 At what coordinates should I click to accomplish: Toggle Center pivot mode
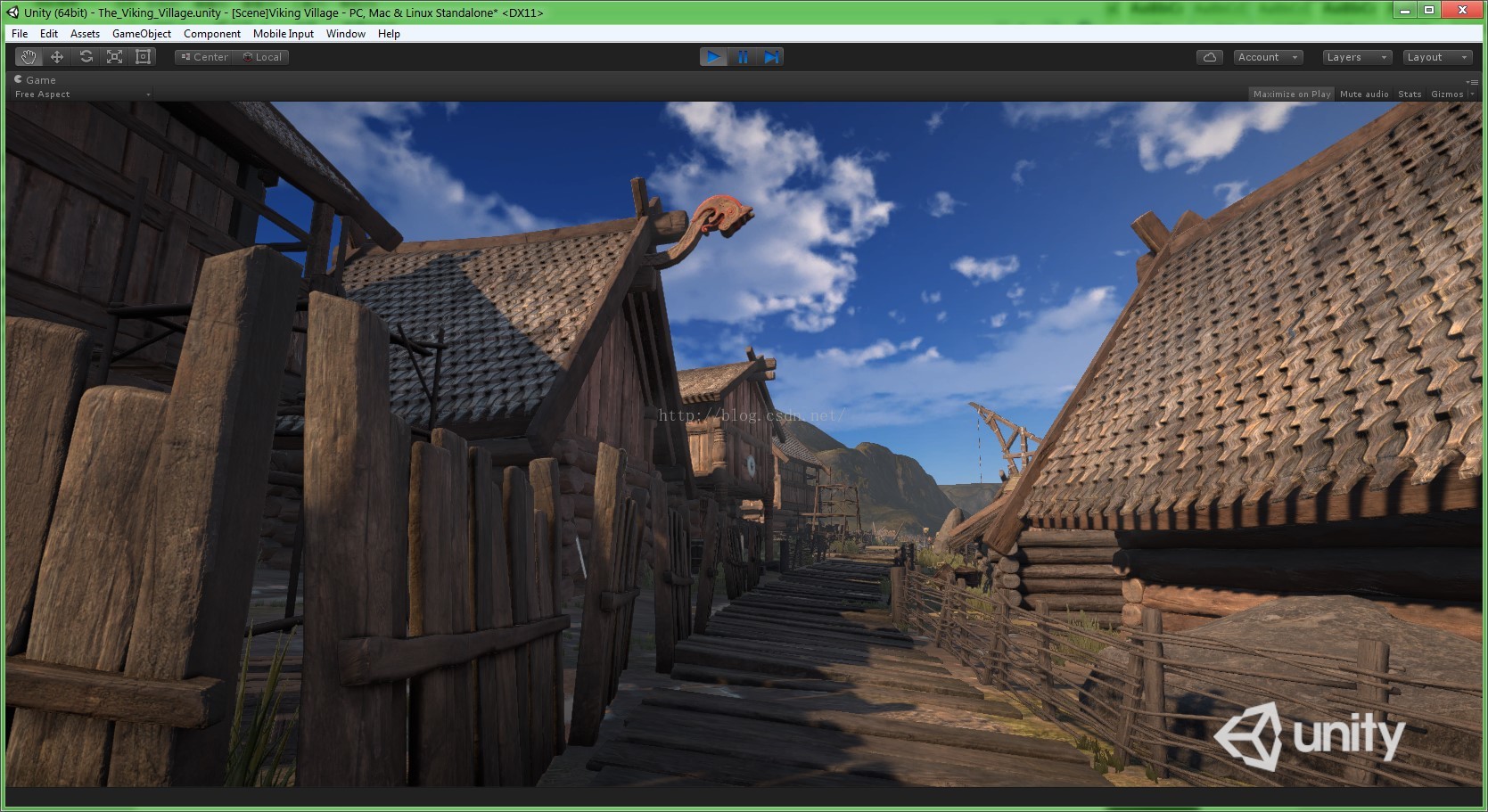click(204, 57)
